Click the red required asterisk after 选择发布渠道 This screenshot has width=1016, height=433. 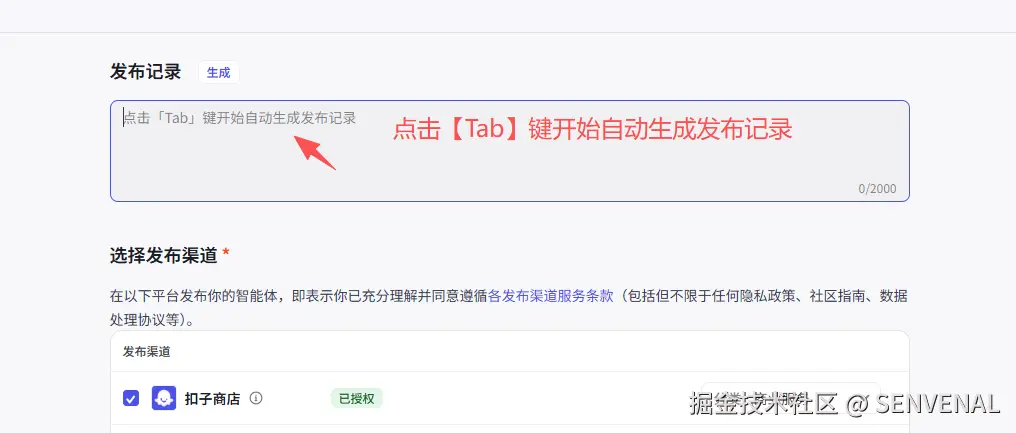[225, 253]
